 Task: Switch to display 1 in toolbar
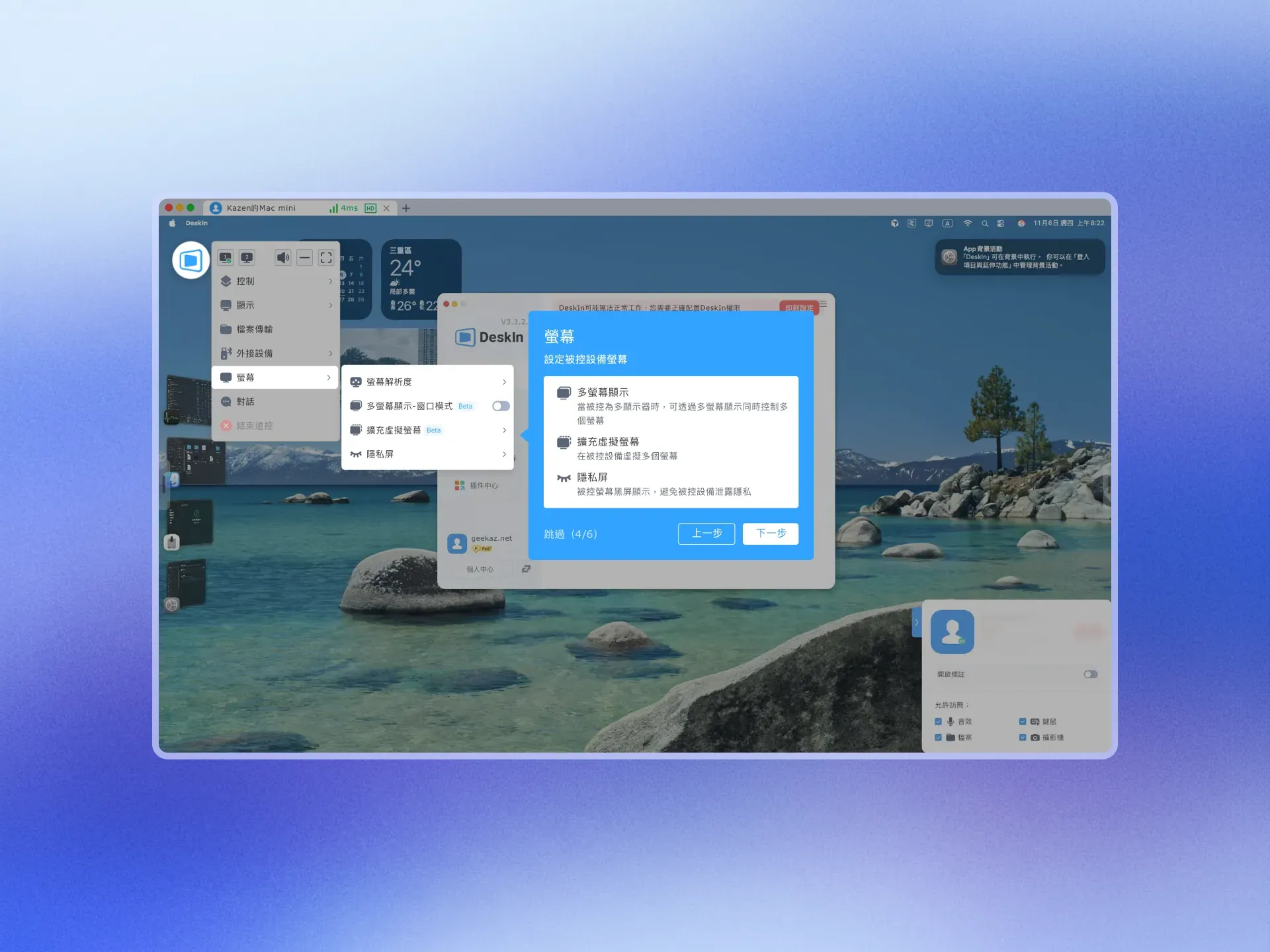[x=226, y=258]
